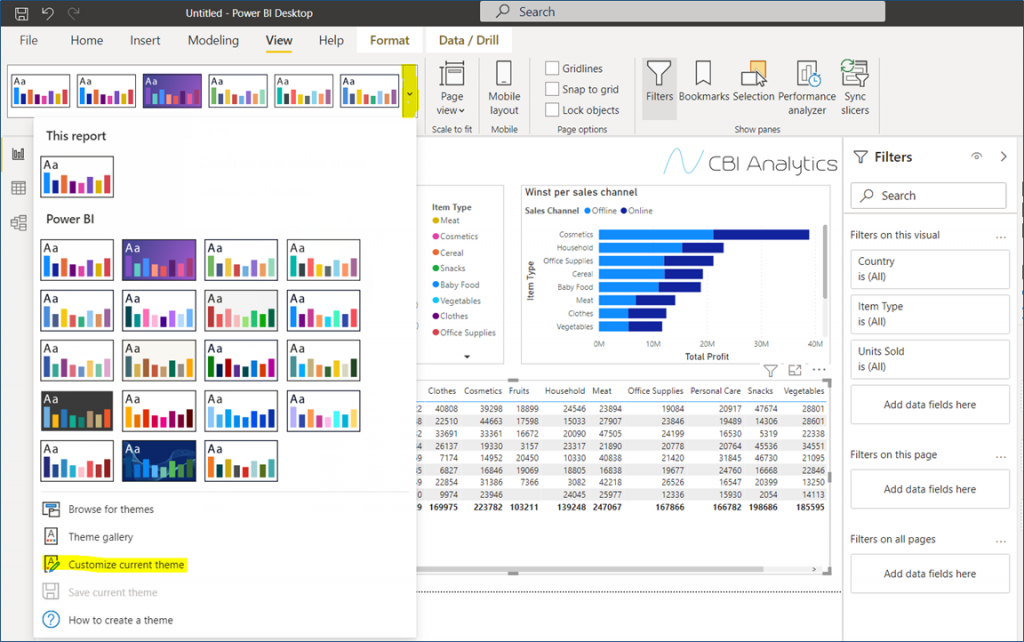
Task: Toggle Filters pane visibility eye icon
Action: coord(976,156)
